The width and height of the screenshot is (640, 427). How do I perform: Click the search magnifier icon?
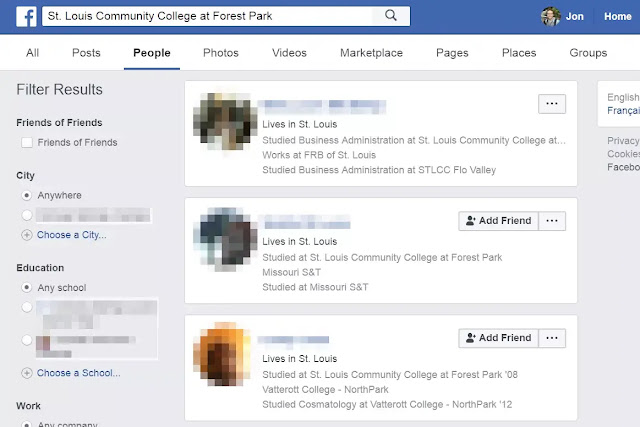(391, 16)
